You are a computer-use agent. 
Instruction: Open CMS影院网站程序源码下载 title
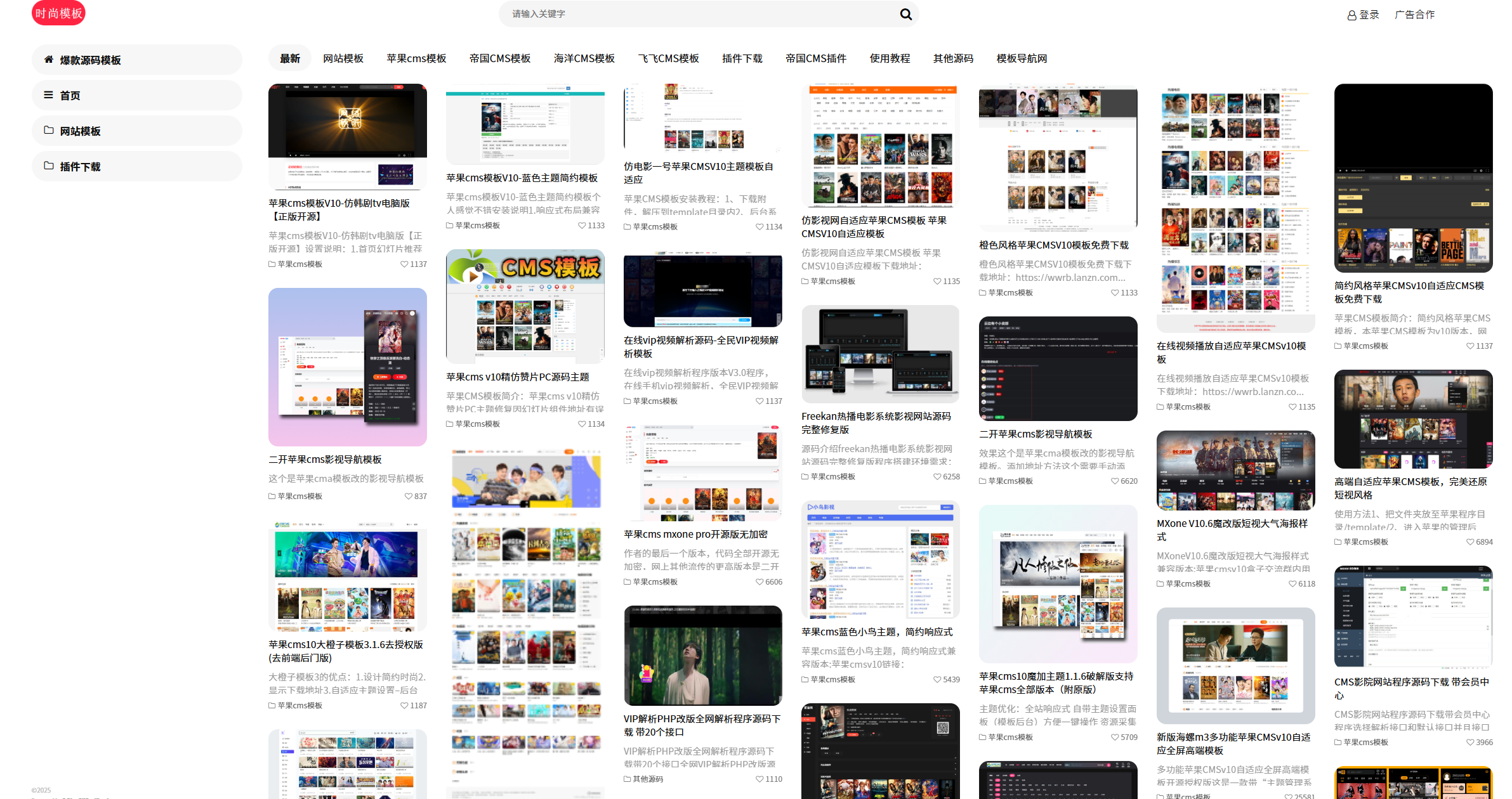coord(1412,689)
